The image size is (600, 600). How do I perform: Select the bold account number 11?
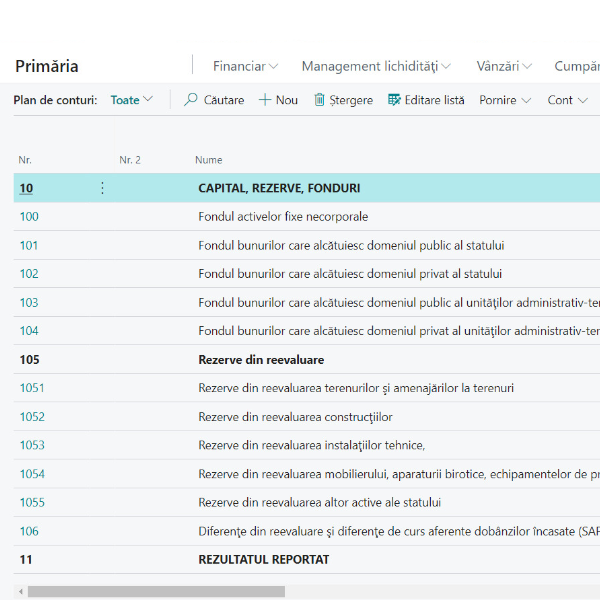click(26, 560)
